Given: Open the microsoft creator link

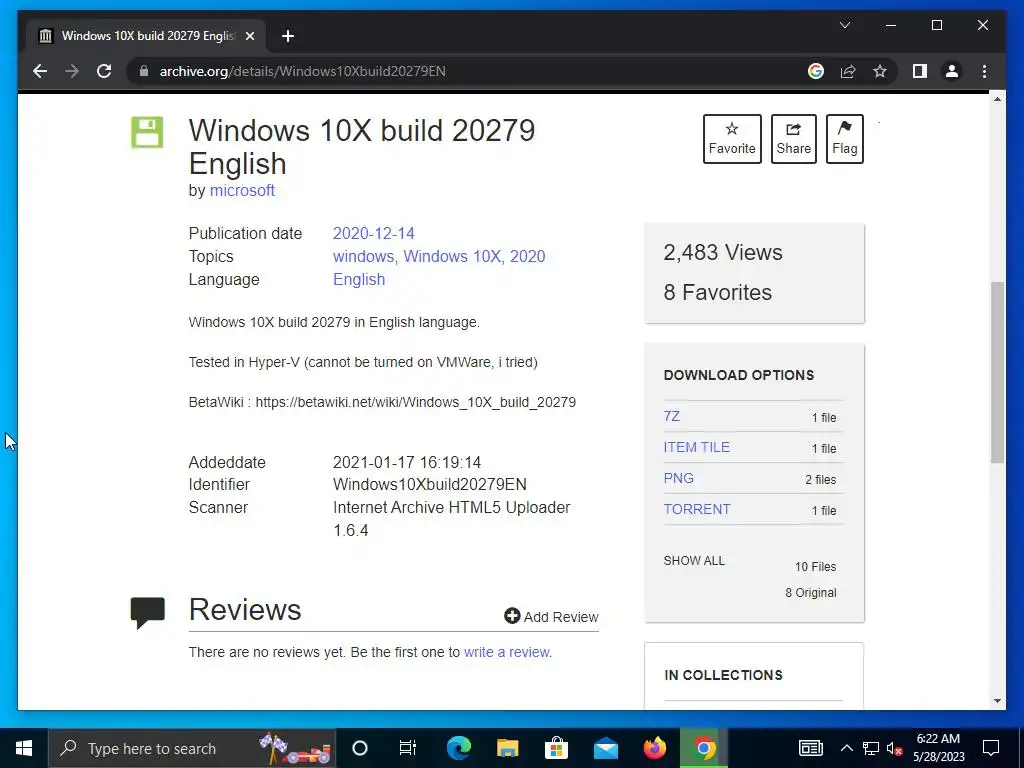Looking at the screenshot, I should coord(242,190).
